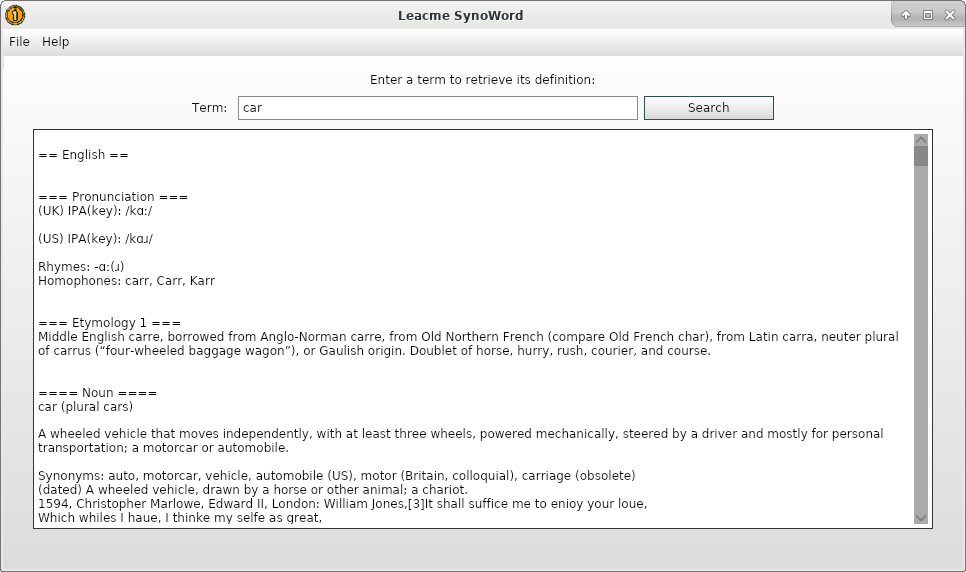Viewport: 966px width, 572px height.
Task: Click the '(dated) A wheeled vehicle' line
Action: coord(253,490)
